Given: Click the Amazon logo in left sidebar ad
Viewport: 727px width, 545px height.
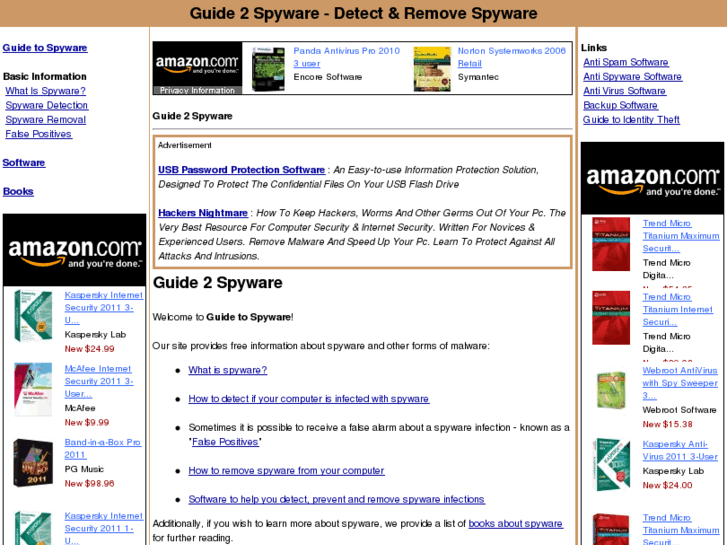Looking at the screenshot, I should click(75, 250).
